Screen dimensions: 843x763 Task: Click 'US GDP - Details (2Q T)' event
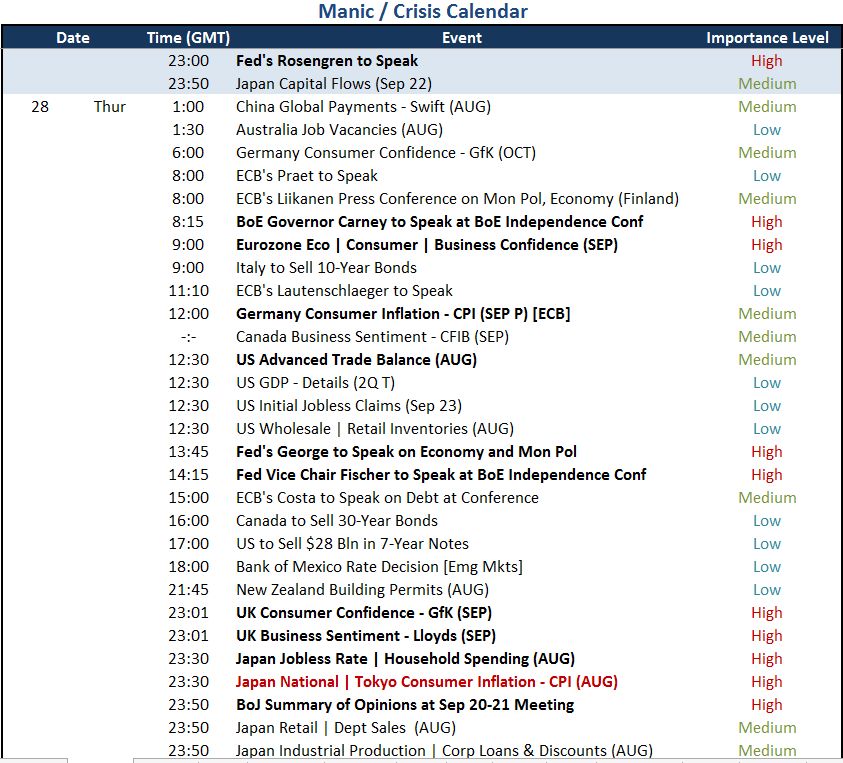click(x=316, y=383)
